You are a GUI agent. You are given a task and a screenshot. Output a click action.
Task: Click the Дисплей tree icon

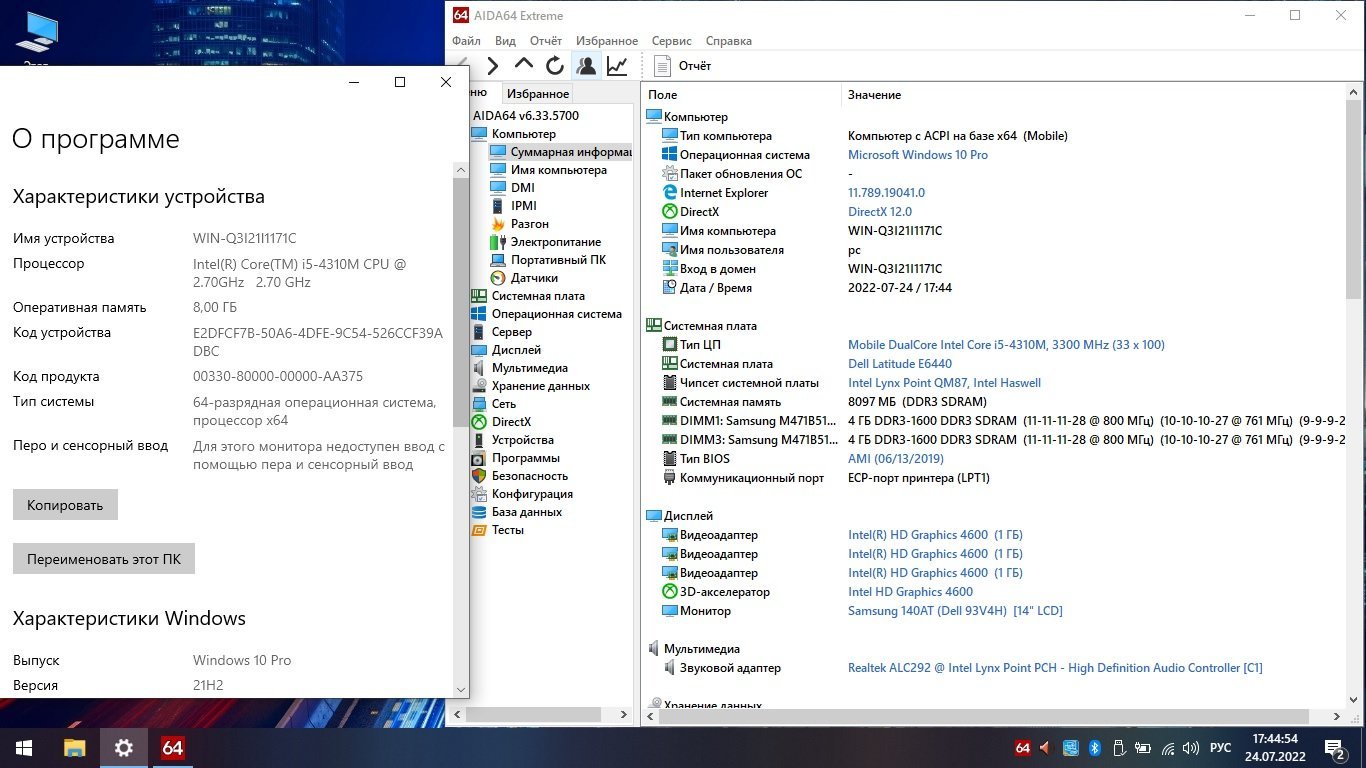479,350
